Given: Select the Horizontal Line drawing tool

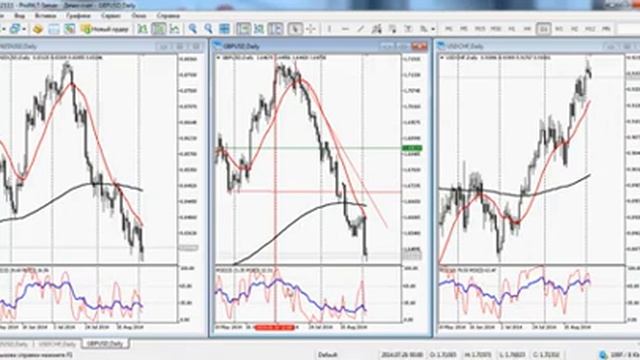Looking at the screenshot, I should [x=345, y=29].
